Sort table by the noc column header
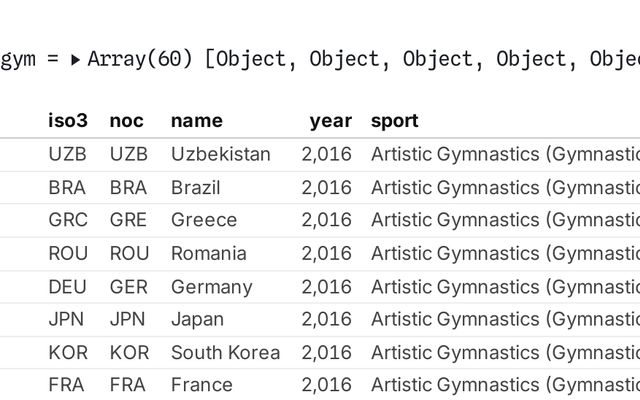The image size is (640, 400). coord(127,121)
